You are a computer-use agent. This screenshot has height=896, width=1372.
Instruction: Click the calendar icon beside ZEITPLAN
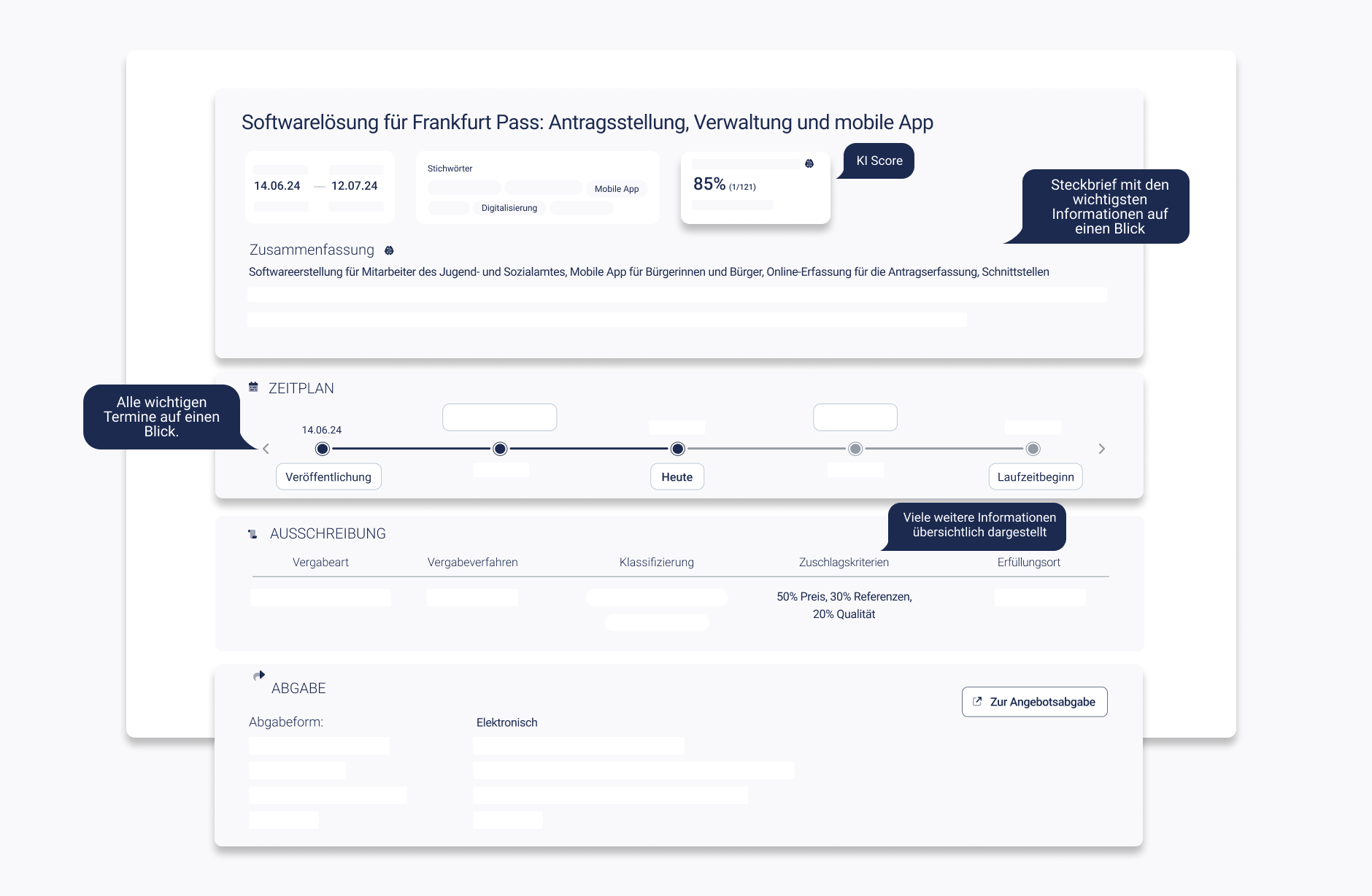(x=253, y=387)
